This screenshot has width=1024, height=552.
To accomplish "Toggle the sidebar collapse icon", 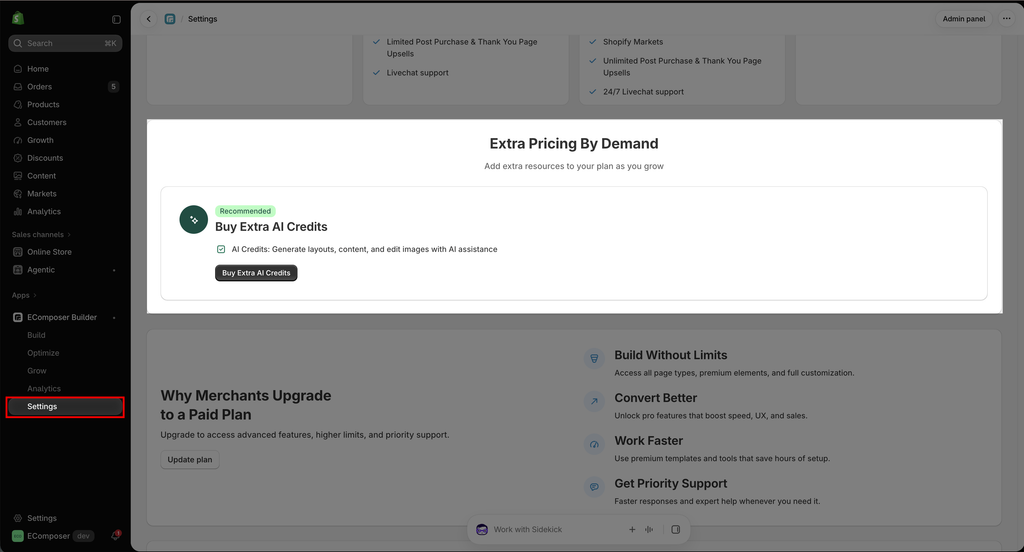I will tap(116, 20).
